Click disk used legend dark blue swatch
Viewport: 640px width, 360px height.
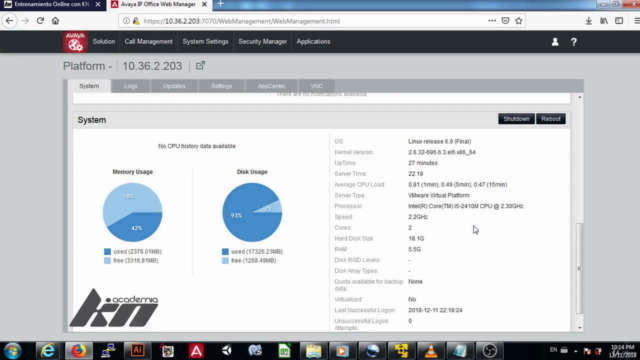pos(225,251)
